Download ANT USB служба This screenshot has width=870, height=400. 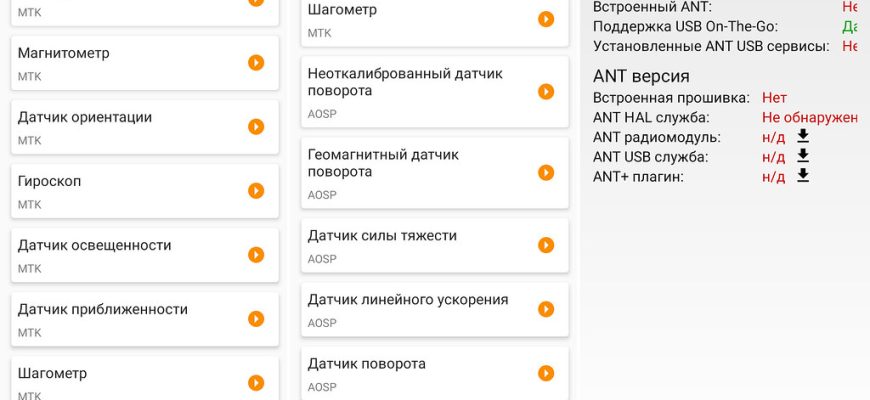tap(802, 156)
